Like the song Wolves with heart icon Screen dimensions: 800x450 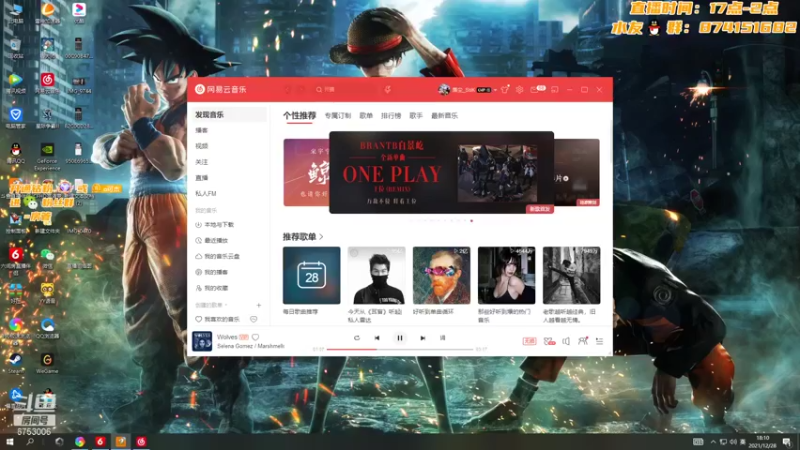pyautogui.click(x=256, y=337)
